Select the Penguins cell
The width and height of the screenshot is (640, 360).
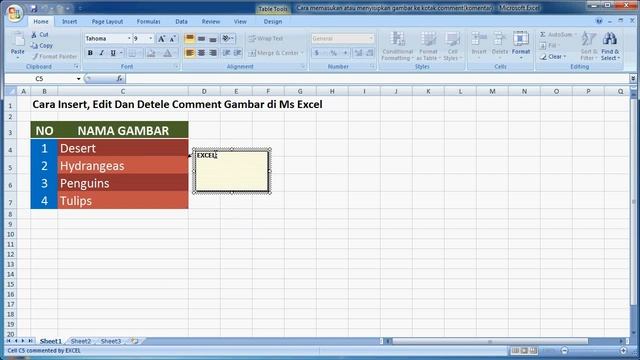[123, 183]
